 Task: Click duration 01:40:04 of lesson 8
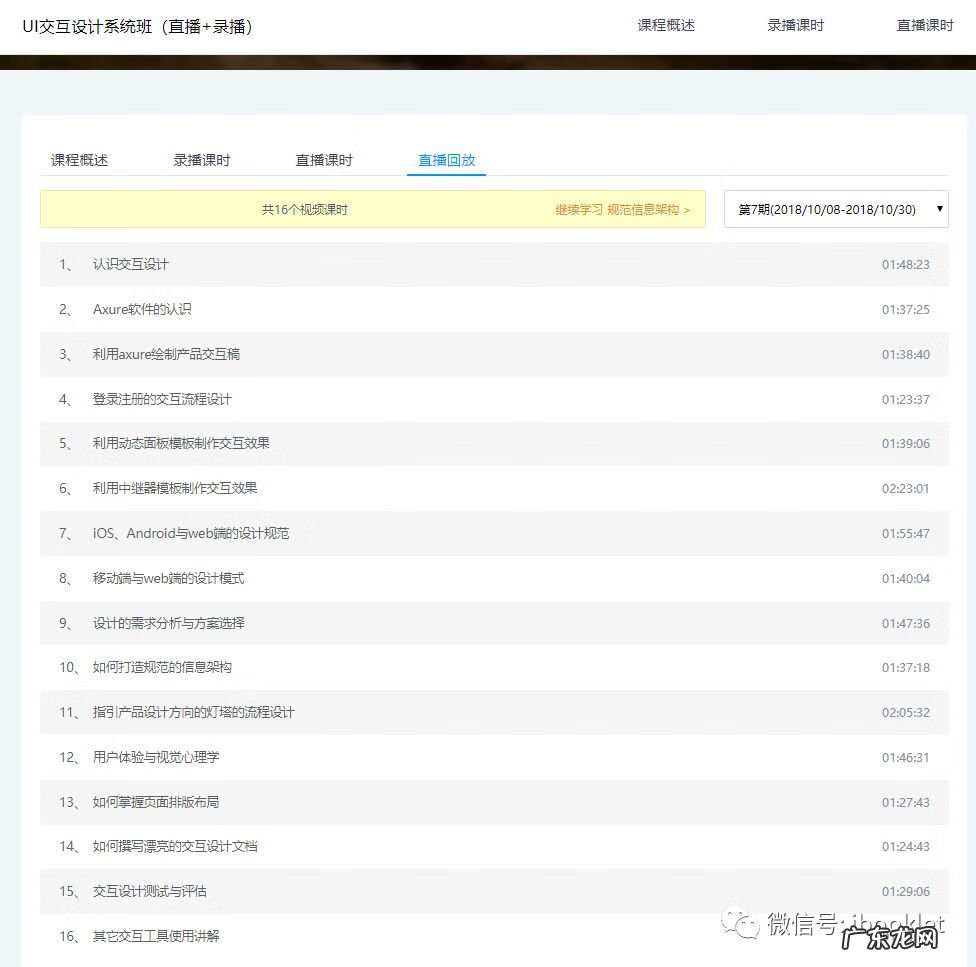pos(906,578)
